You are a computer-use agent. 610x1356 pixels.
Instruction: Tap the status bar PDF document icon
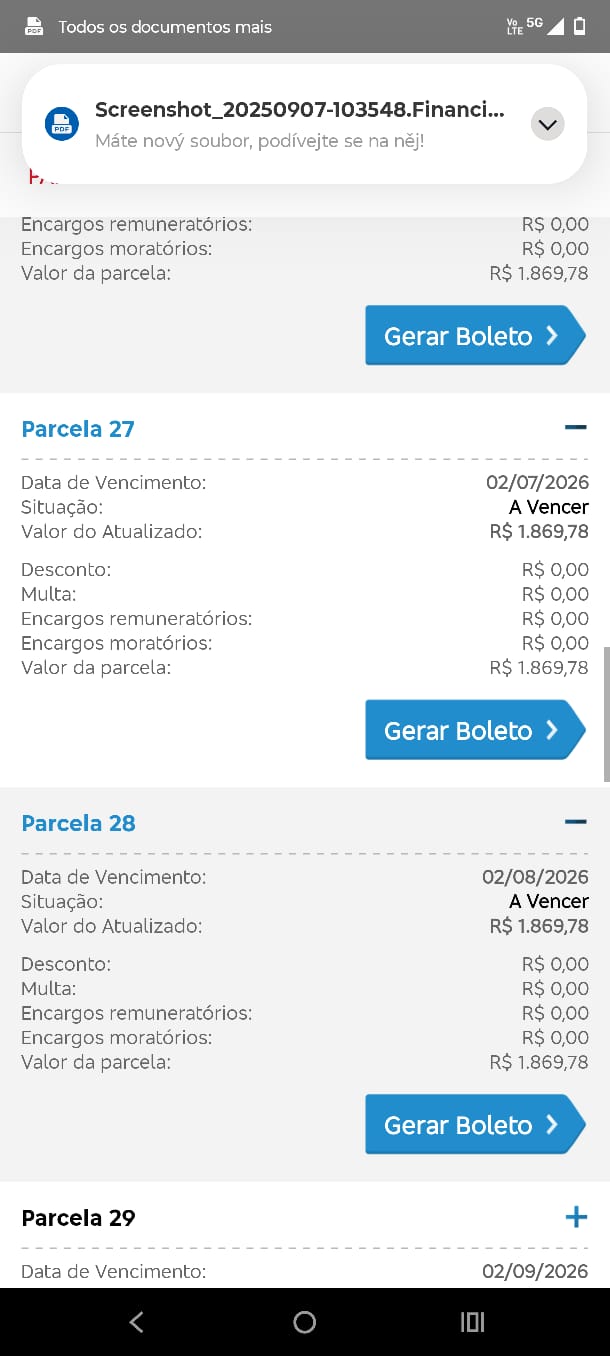(x=35, y=27)
